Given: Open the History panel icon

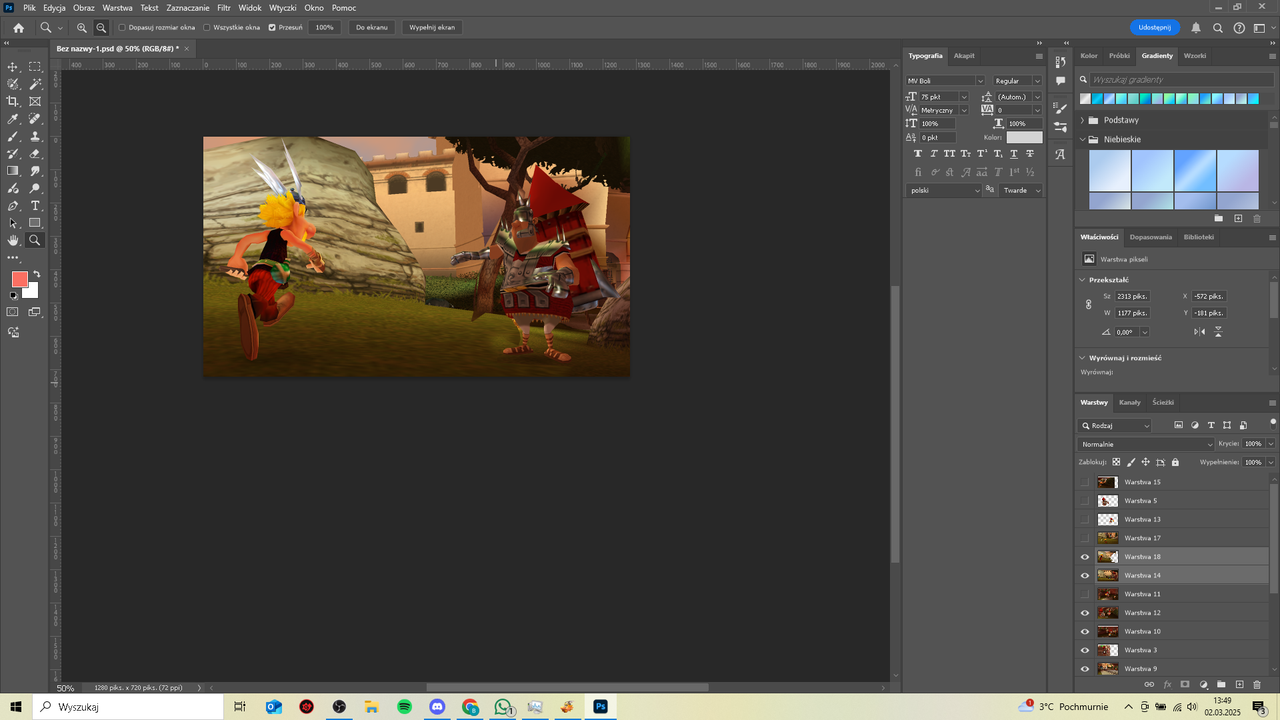Looking at the screenshot, I should 1061,62.
